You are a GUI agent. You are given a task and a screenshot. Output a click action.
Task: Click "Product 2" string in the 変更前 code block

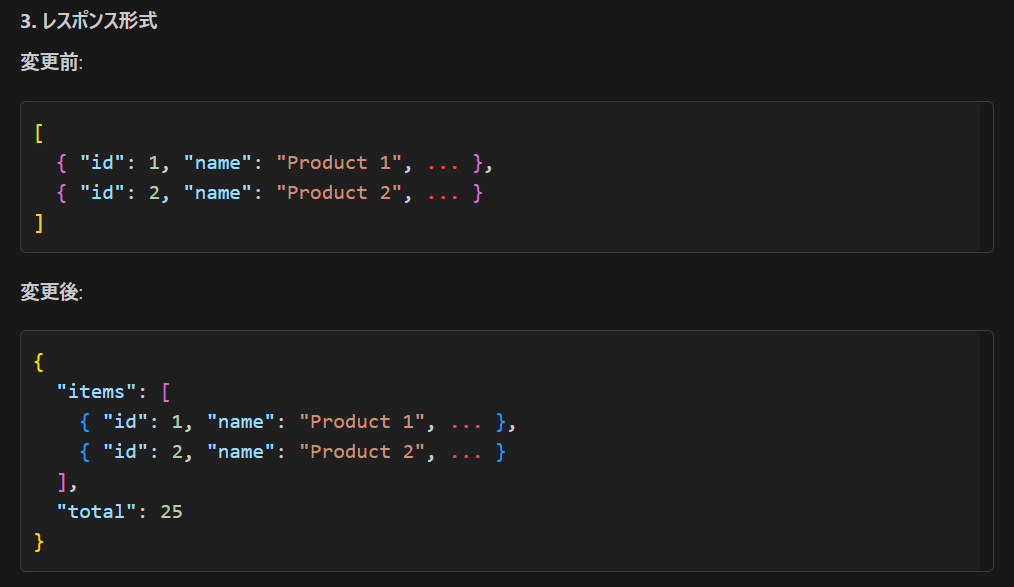340,192
